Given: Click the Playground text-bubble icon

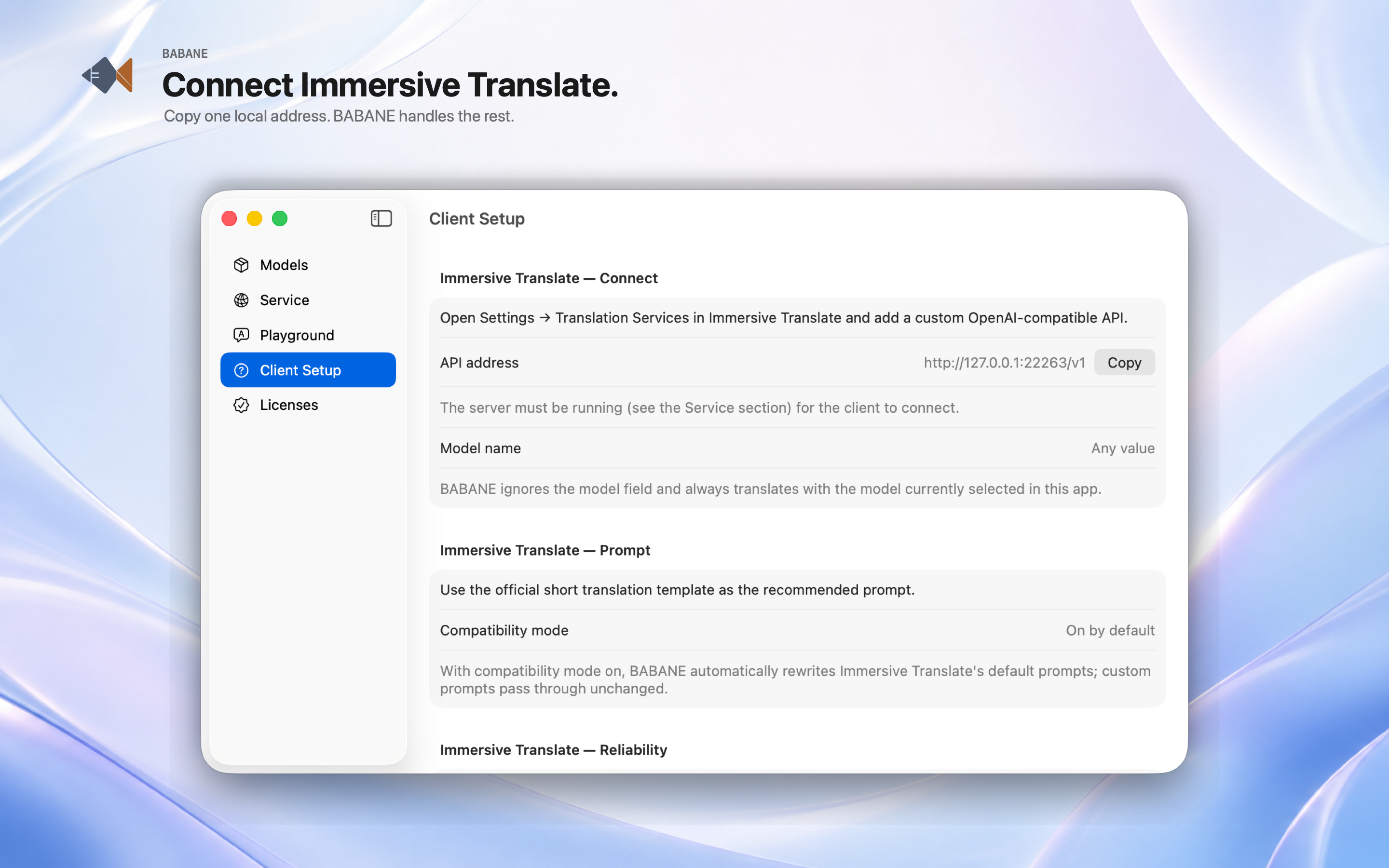Looking at the screenshot, I should [x=241, y=335].
